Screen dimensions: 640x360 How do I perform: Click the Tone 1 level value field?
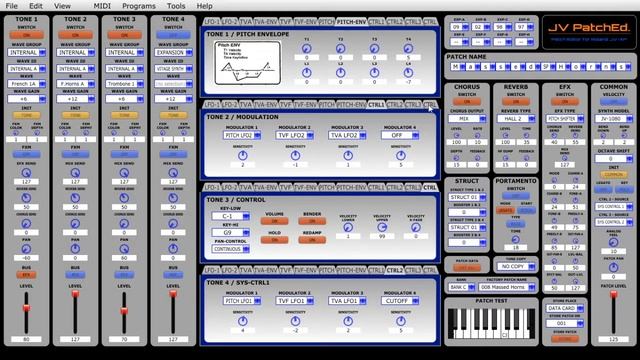click(x=26, y=339)
